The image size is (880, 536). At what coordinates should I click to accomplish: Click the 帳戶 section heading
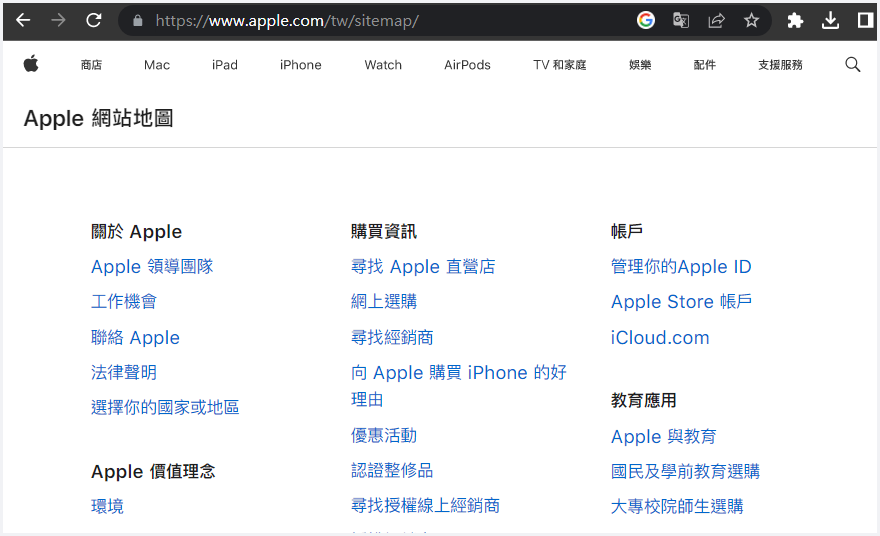click(x=627, y=231)
